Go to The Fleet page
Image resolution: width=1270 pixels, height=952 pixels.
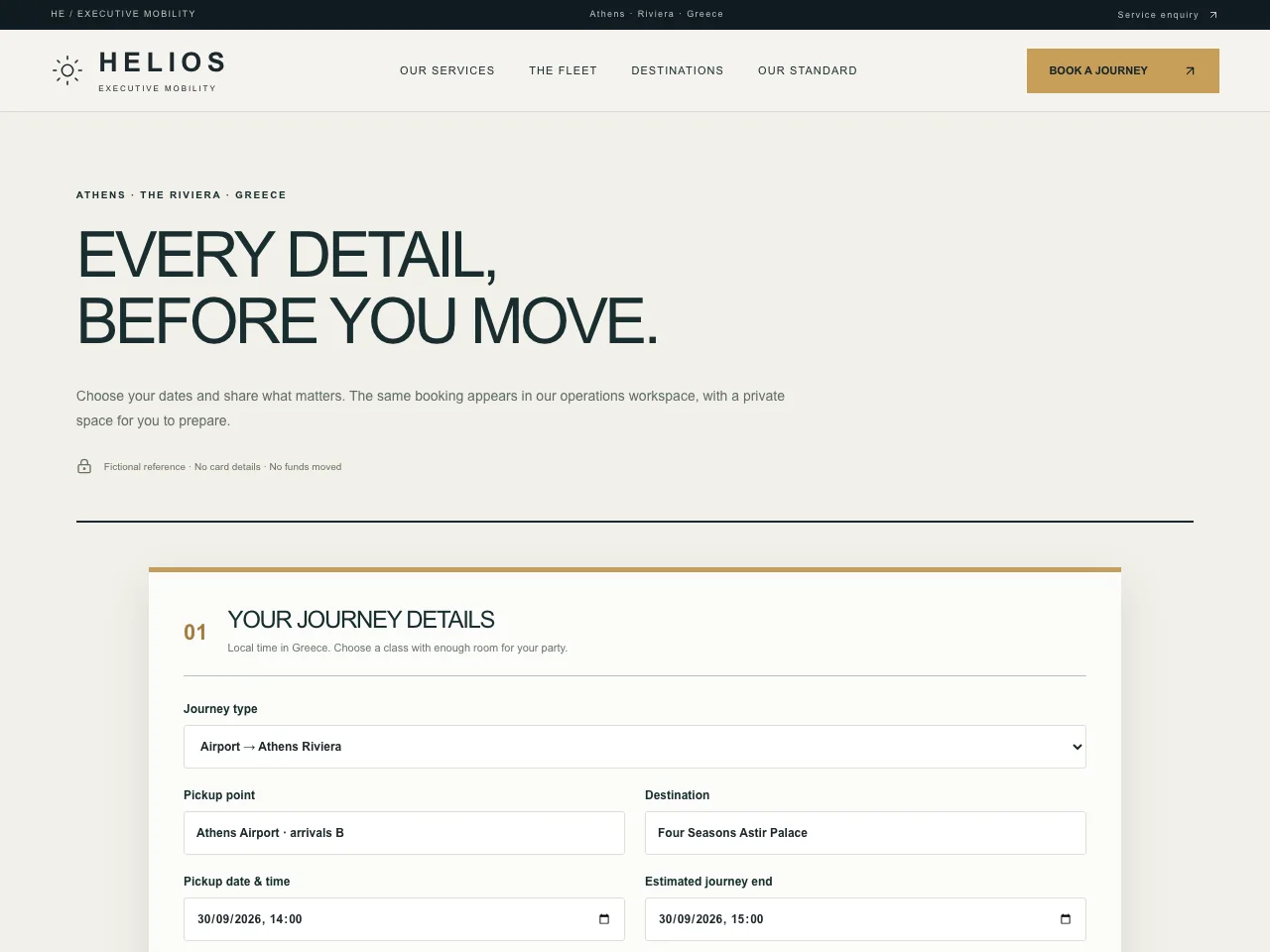(563, 70)
